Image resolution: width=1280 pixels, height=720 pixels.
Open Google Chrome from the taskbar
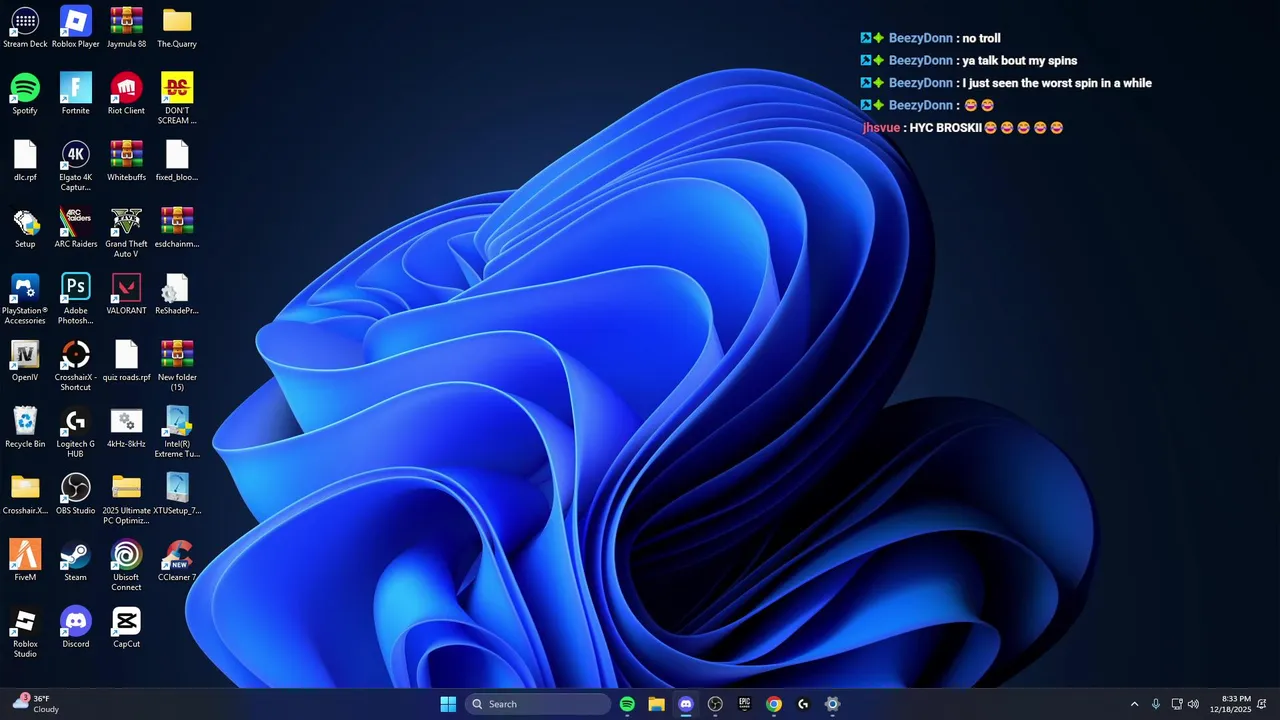coord(773,704)
